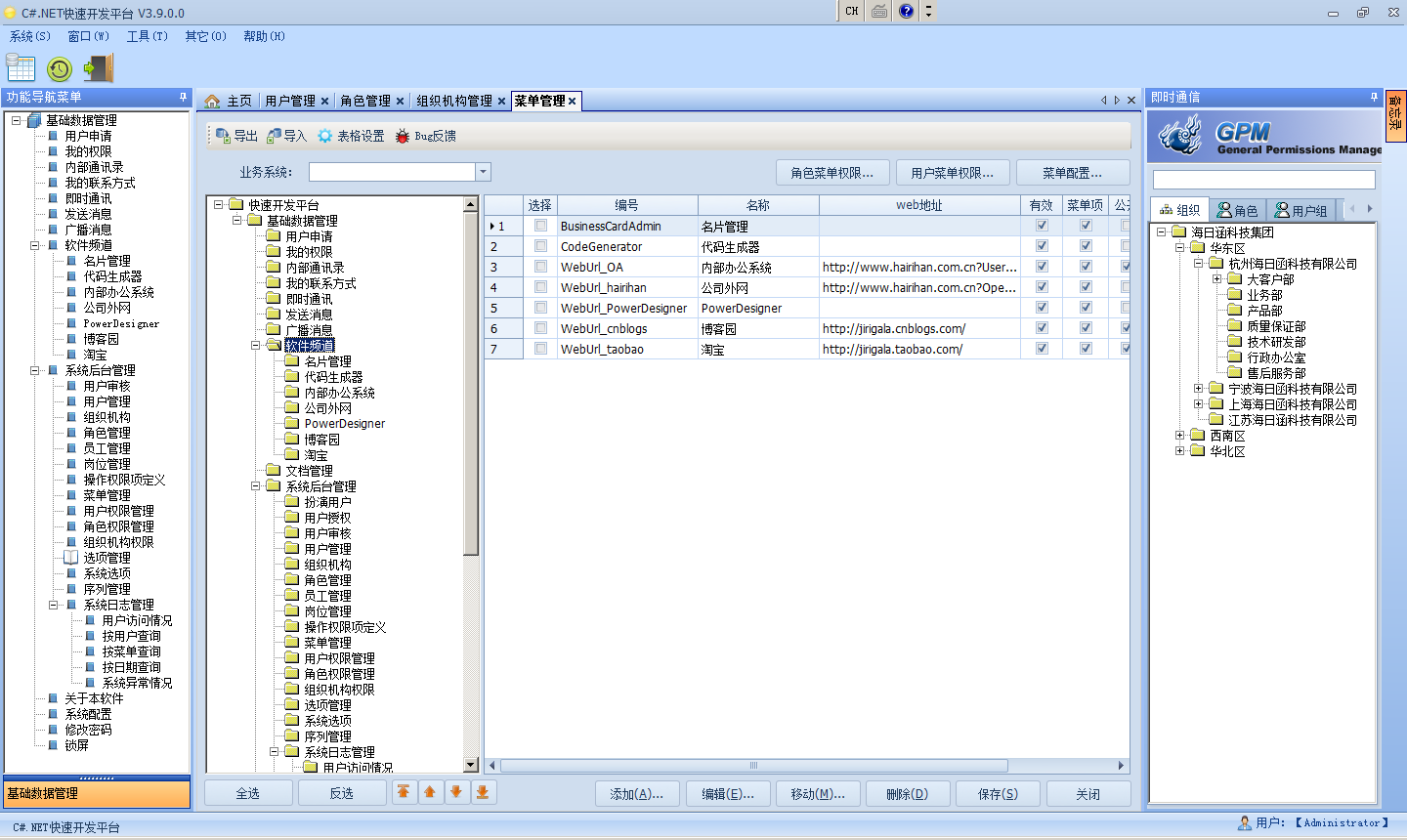The image size is (1407, 840).
Task: Expand 西南区 in organization tree
Action: 1180,436
